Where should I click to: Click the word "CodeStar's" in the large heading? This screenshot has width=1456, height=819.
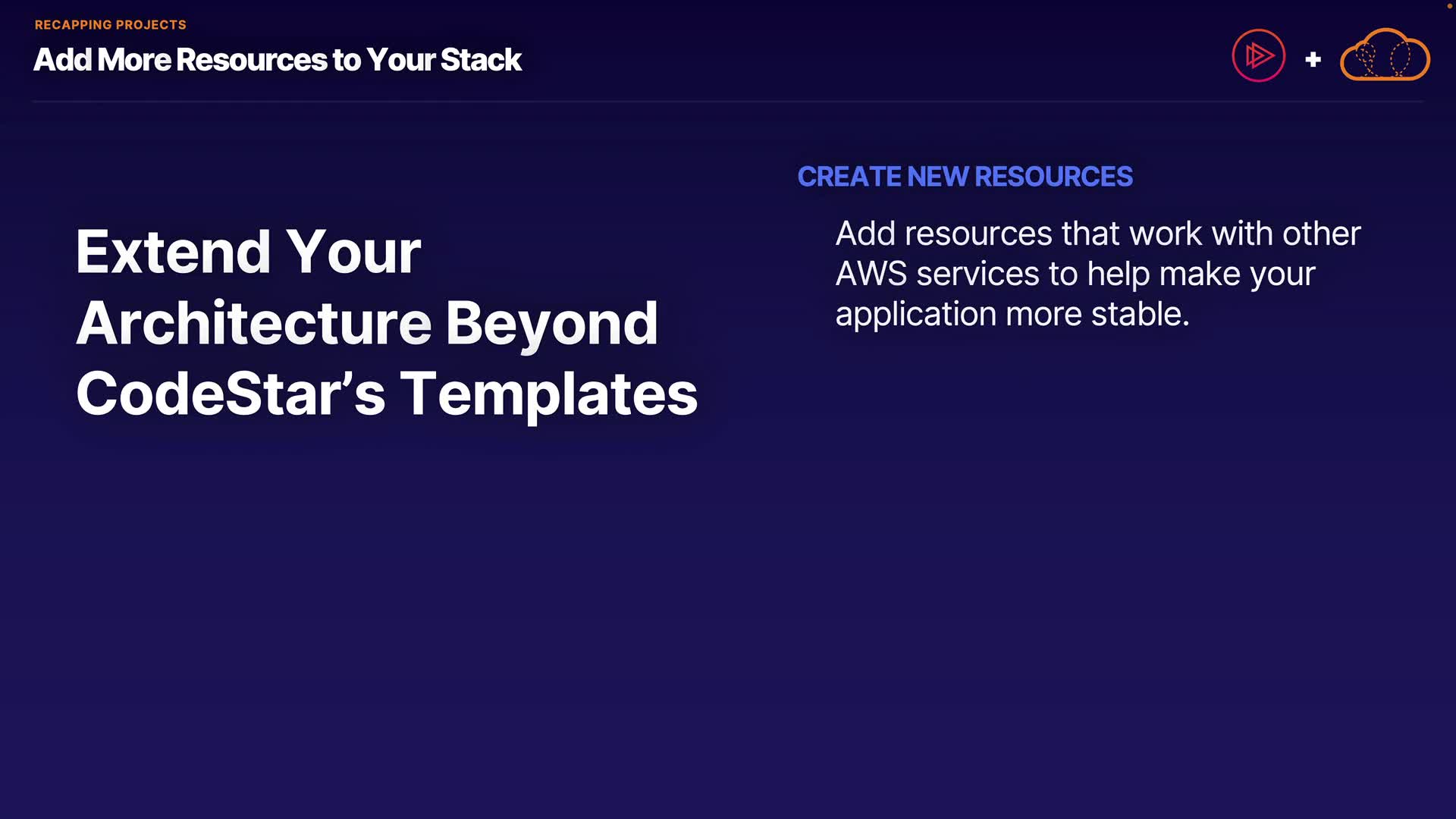pyautogui.click(x=231, y=394)
